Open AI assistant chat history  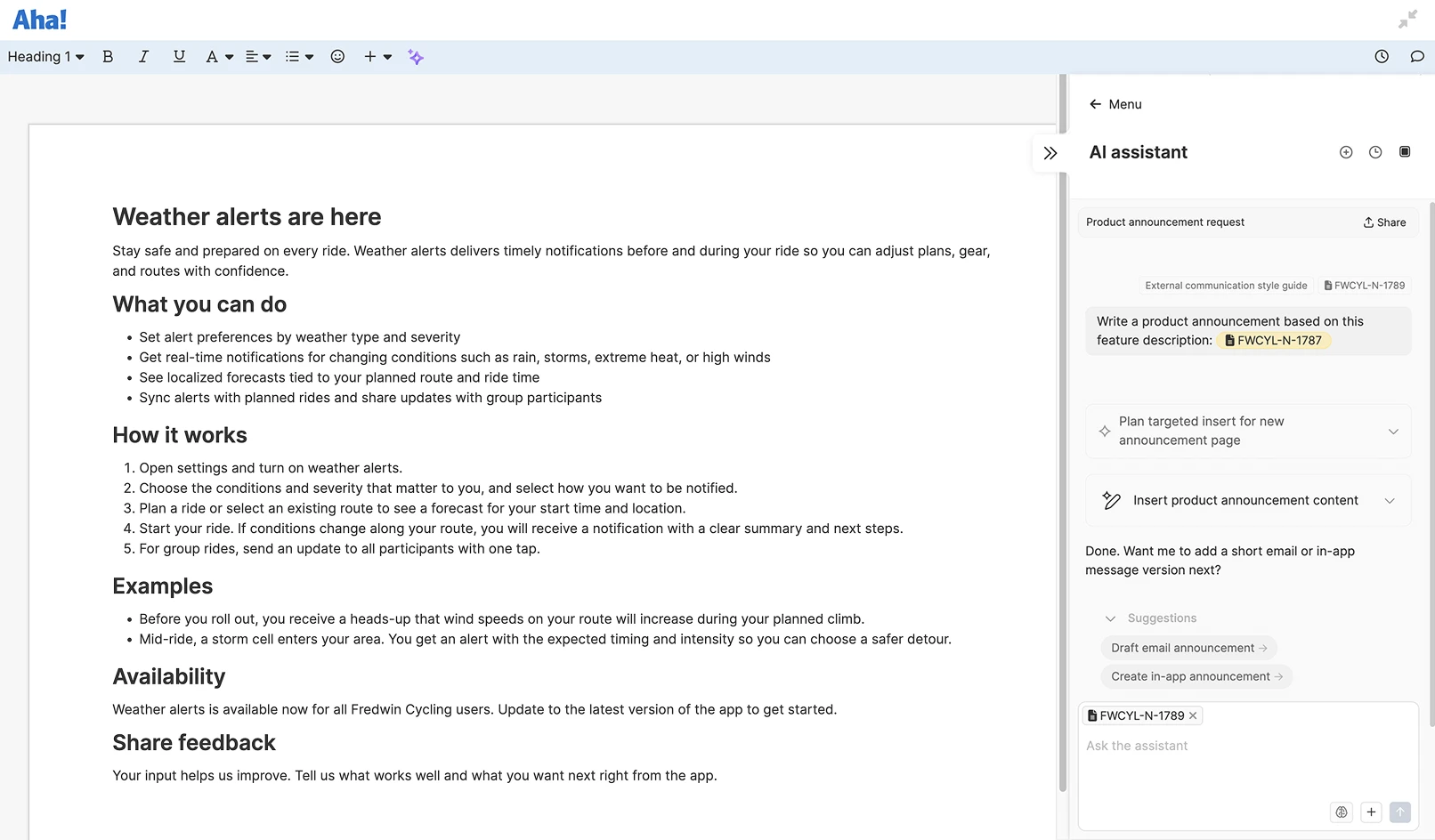(1374, 151)
